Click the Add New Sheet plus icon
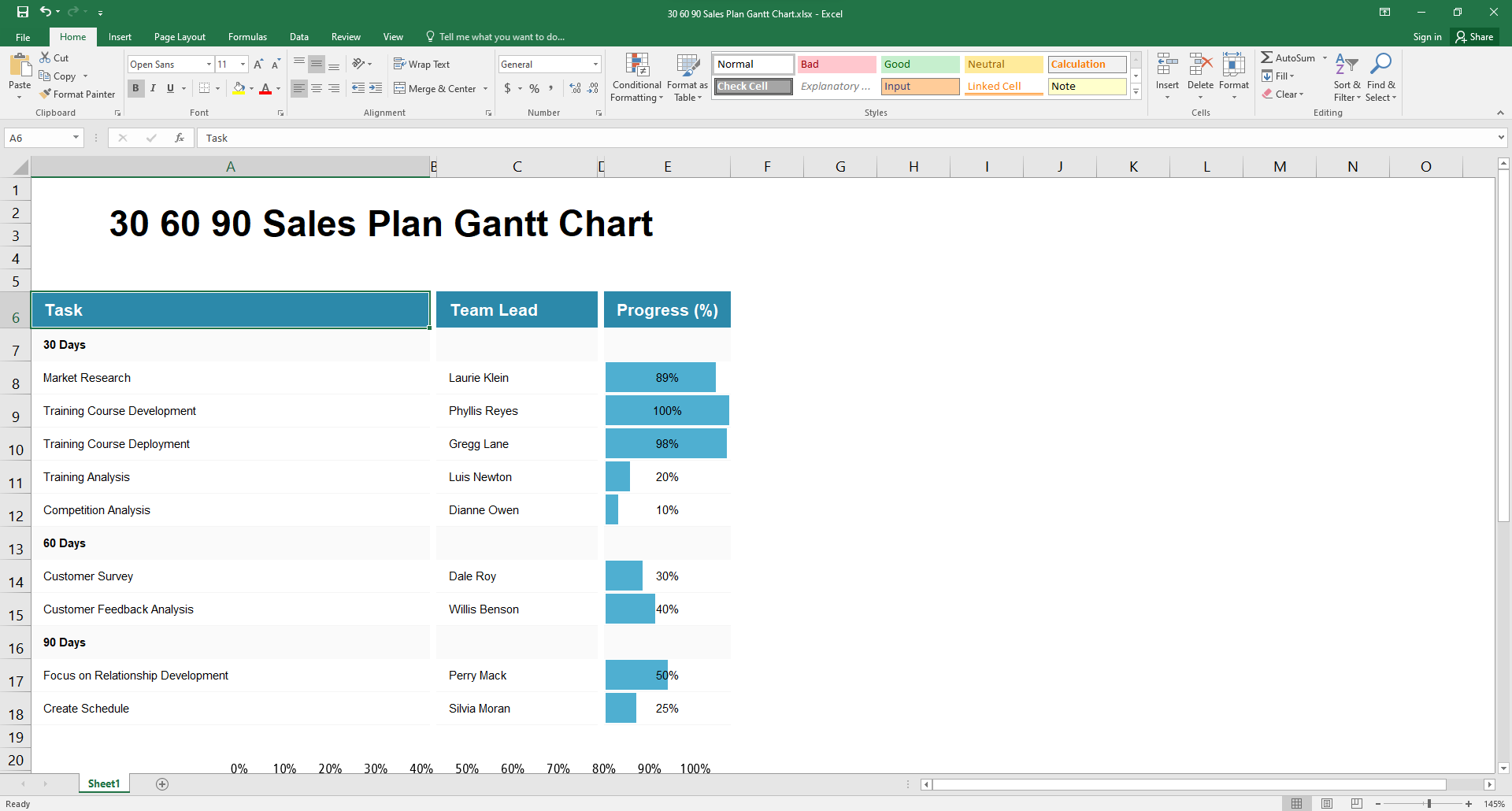This screenshot has height=811, width=1512. pos(162,784)
